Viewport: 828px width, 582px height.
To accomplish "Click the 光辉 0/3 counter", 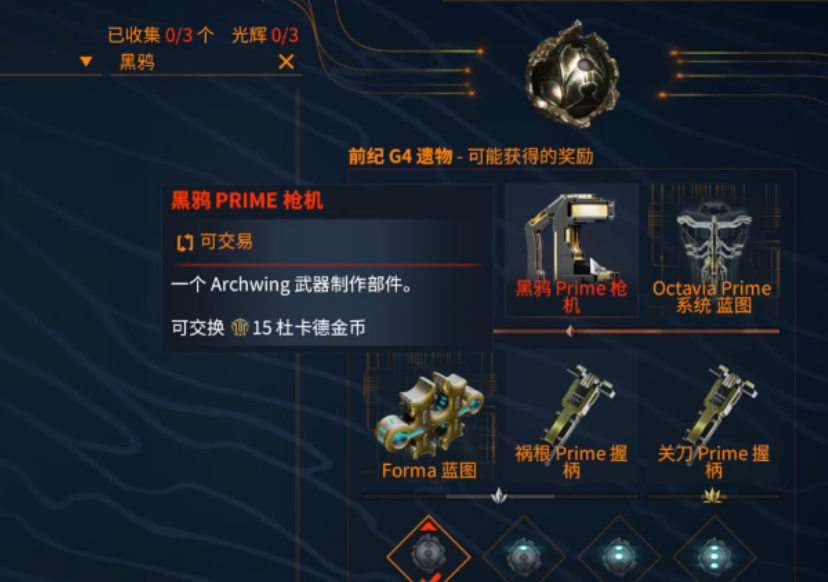I will coord(265,35).
